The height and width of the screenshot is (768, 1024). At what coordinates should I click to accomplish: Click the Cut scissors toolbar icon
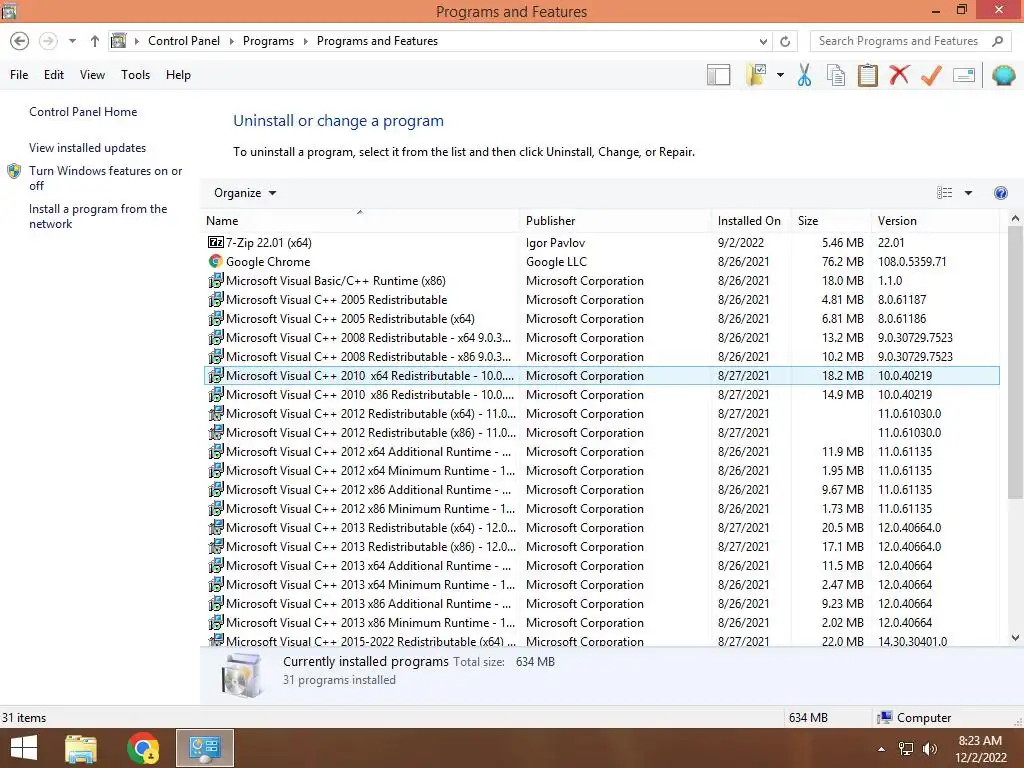point(804,75)
